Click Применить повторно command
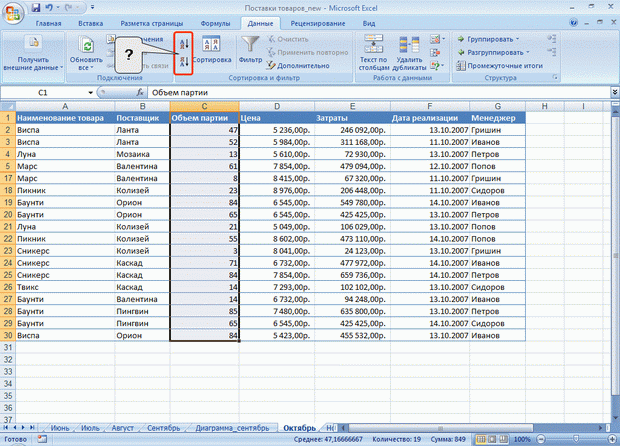This screenshot has height=446, width=620. tap(308, 52)
